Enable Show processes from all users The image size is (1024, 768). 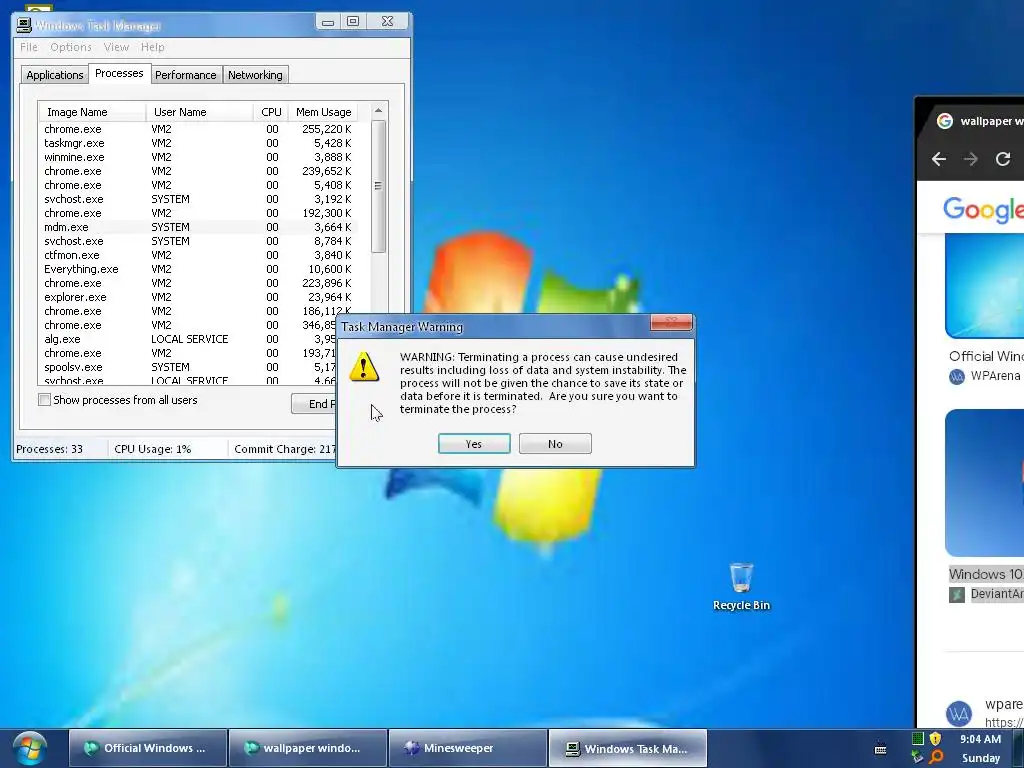pos(44,400)
